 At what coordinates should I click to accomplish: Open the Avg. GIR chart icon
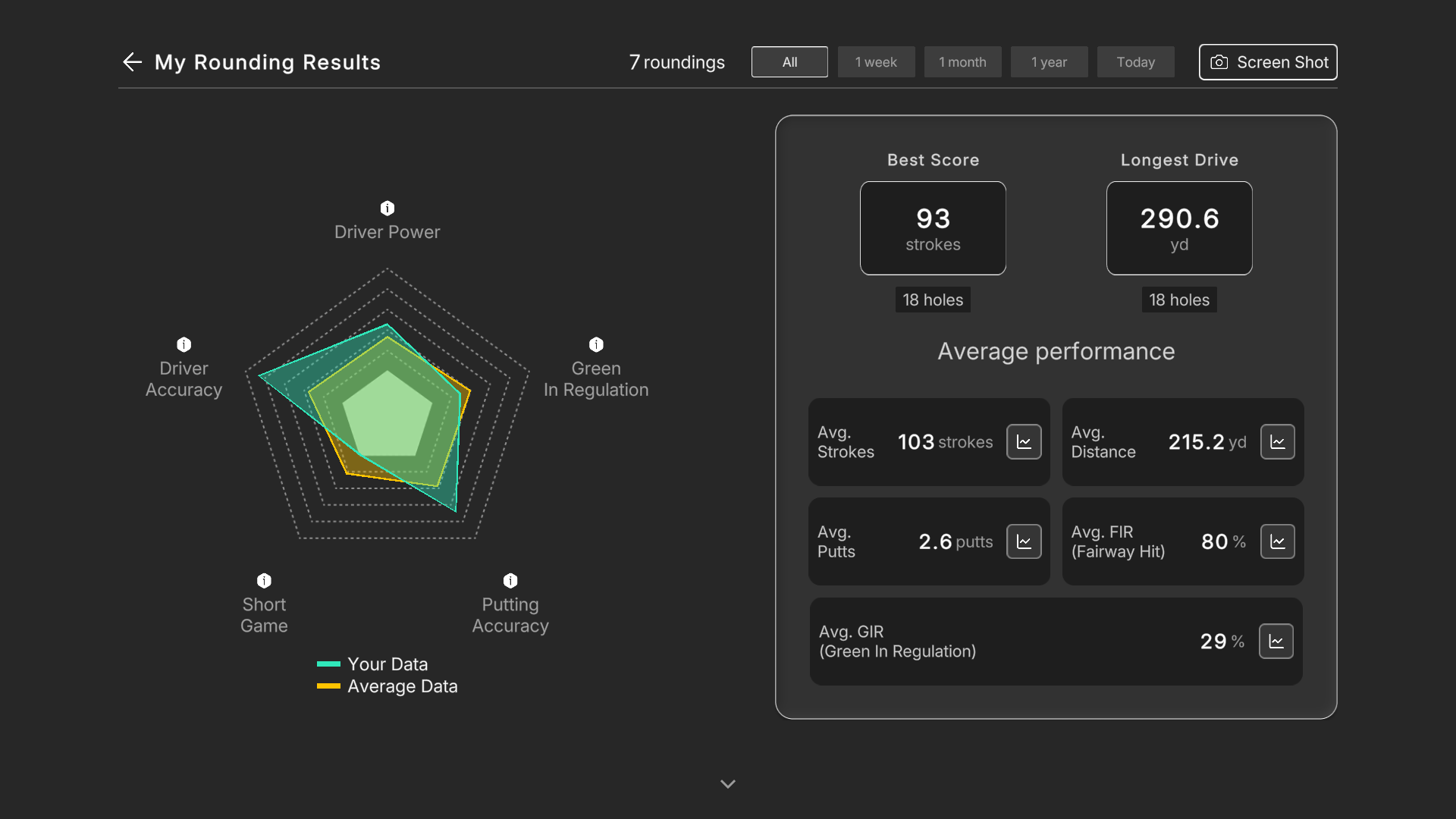(1276, 642)
